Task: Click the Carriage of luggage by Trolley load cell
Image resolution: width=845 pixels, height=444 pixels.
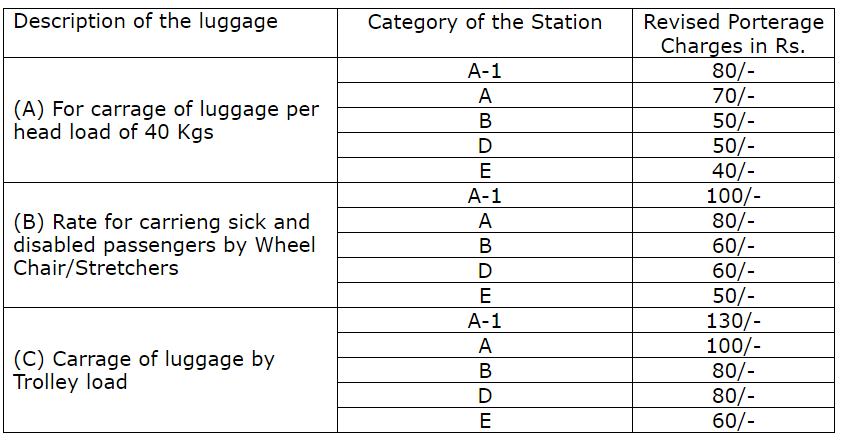Action: 143,370
